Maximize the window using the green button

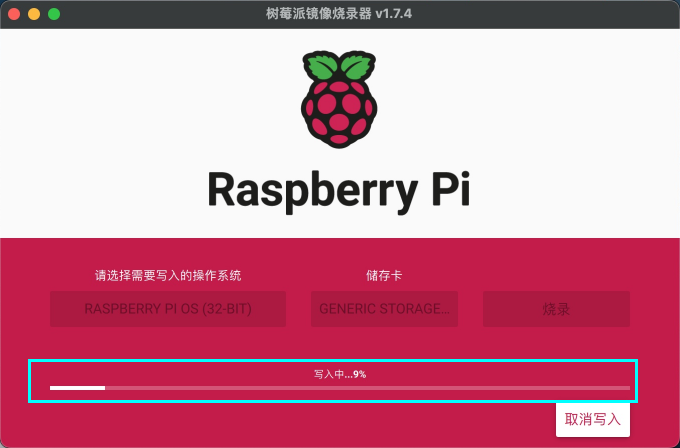click(x=54, y=14)
